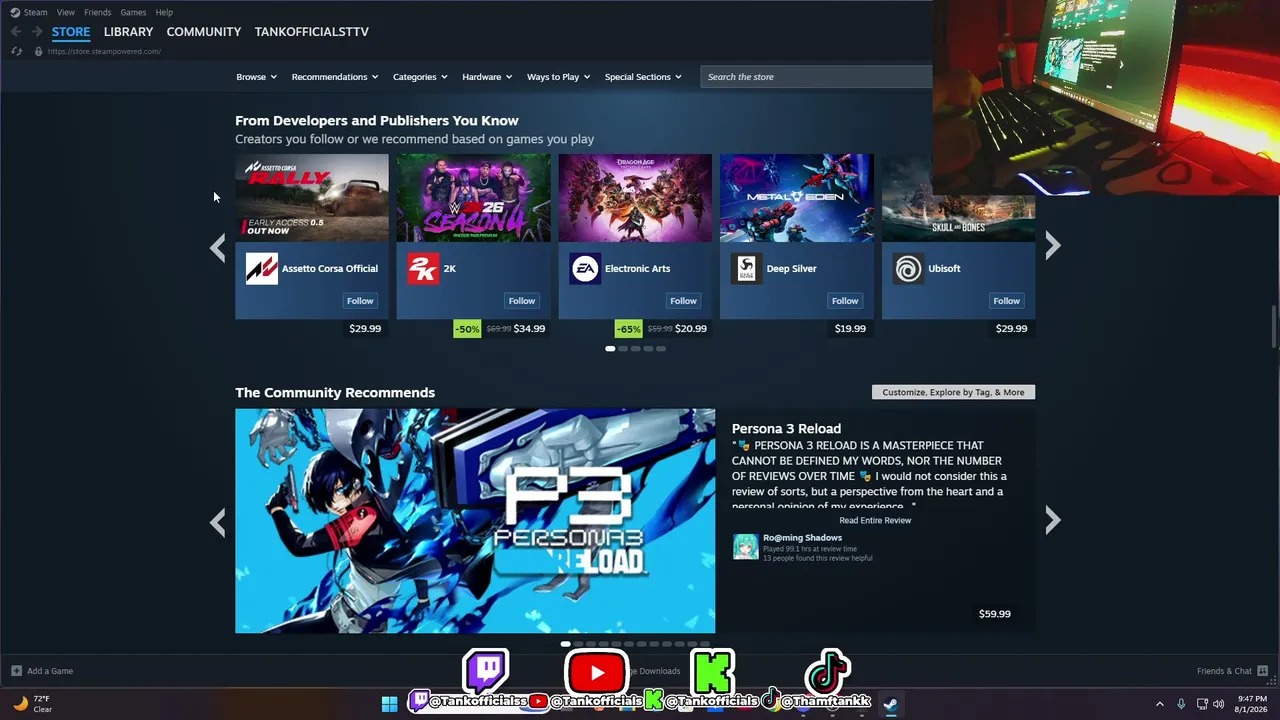Open the Games menu

133,12
